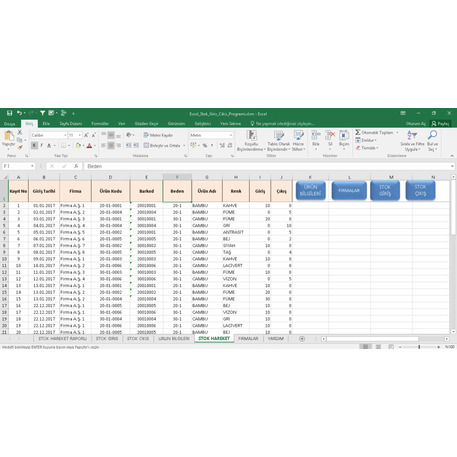
Task: Click the AutoSum sigma icon
Action: tap(358, 132)
